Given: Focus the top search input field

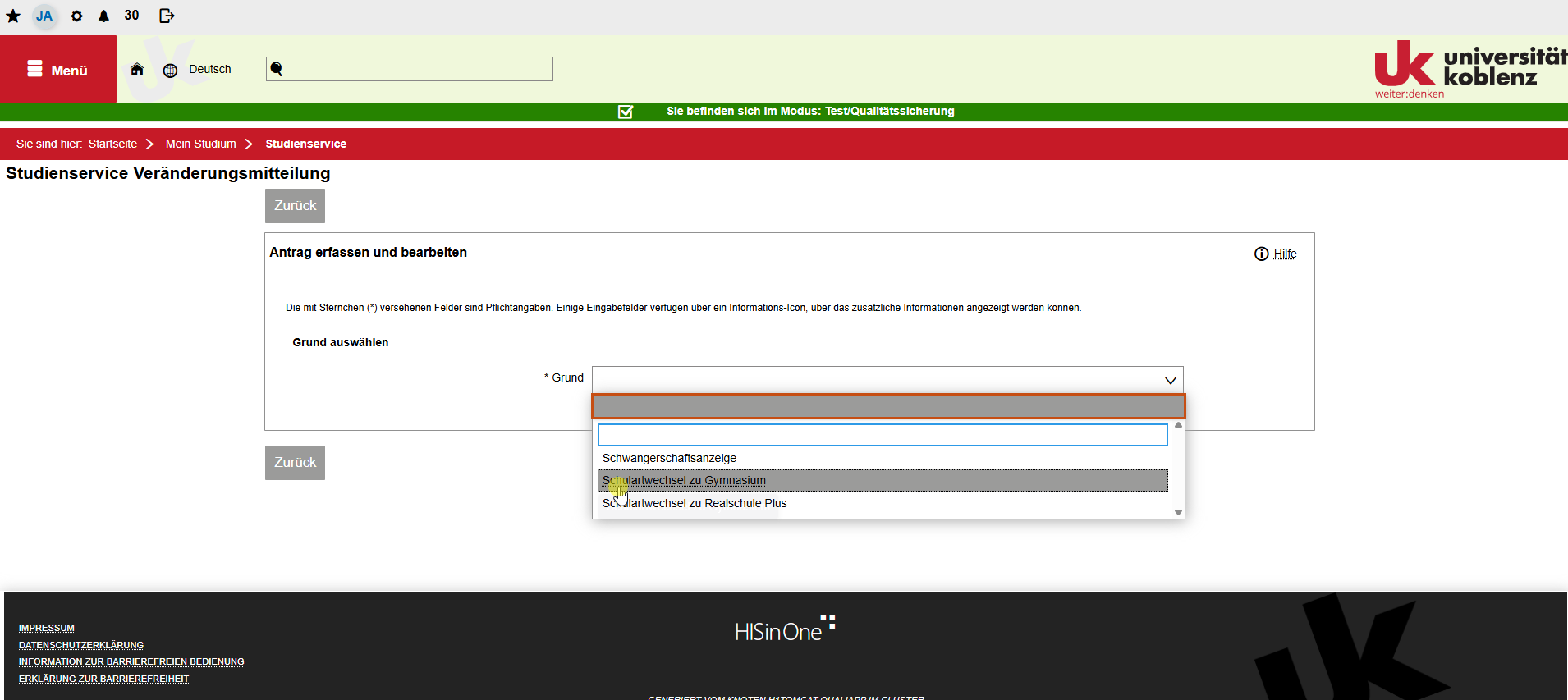Looking at the screenshot, I should [410, 69].
